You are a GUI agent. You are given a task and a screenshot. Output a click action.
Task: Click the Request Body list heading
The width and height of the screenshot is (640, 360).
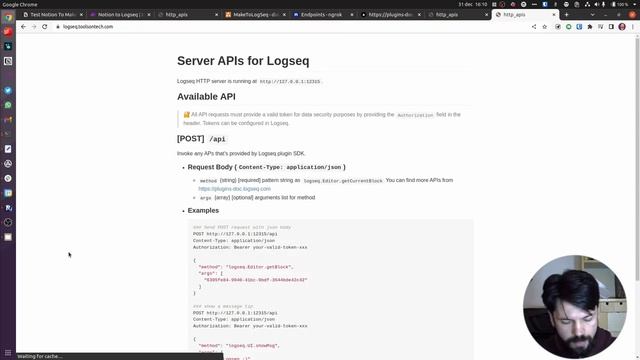(x=267, y=167)
